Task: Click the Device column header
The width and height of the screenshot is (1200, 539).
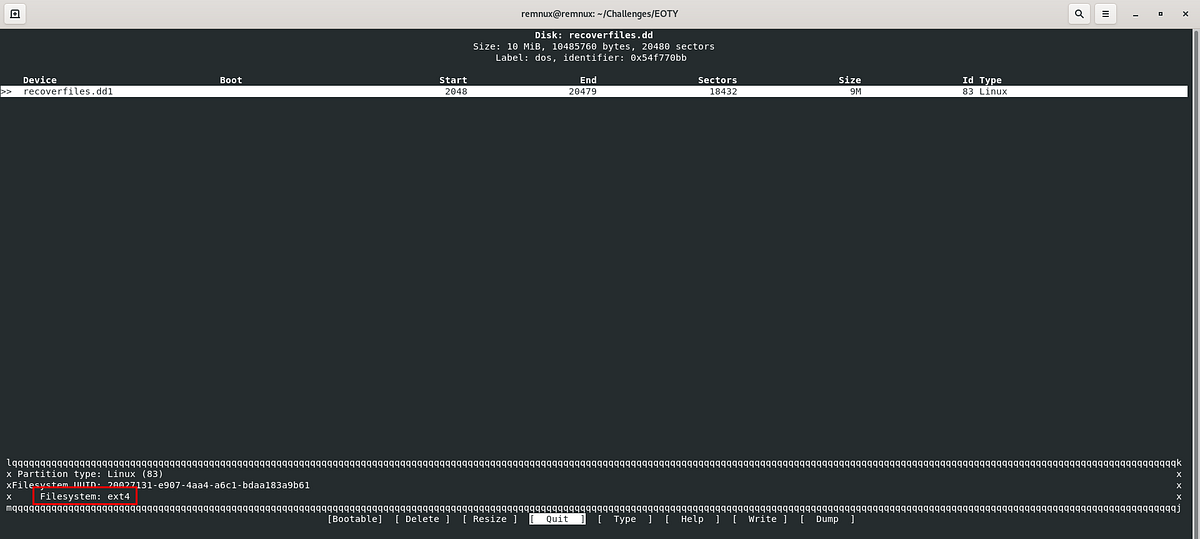Action: coord(40,80)
